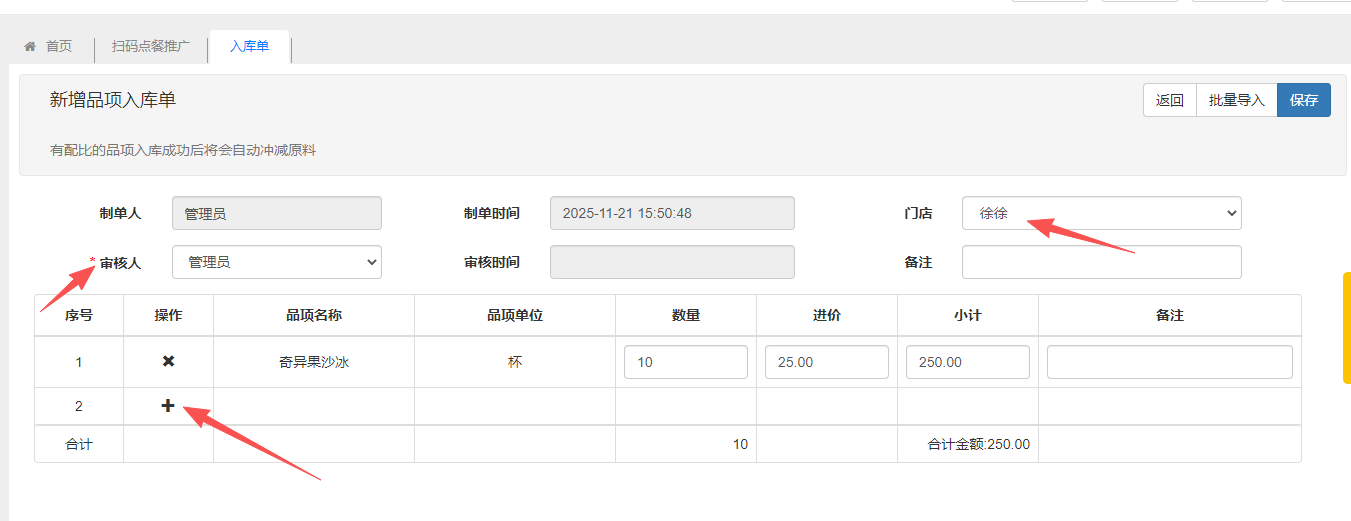Screen dimensions: 1351x521
Task: Focus the 备注 input in the 奇异果沙冰 row
Action: pos(1169,362)
